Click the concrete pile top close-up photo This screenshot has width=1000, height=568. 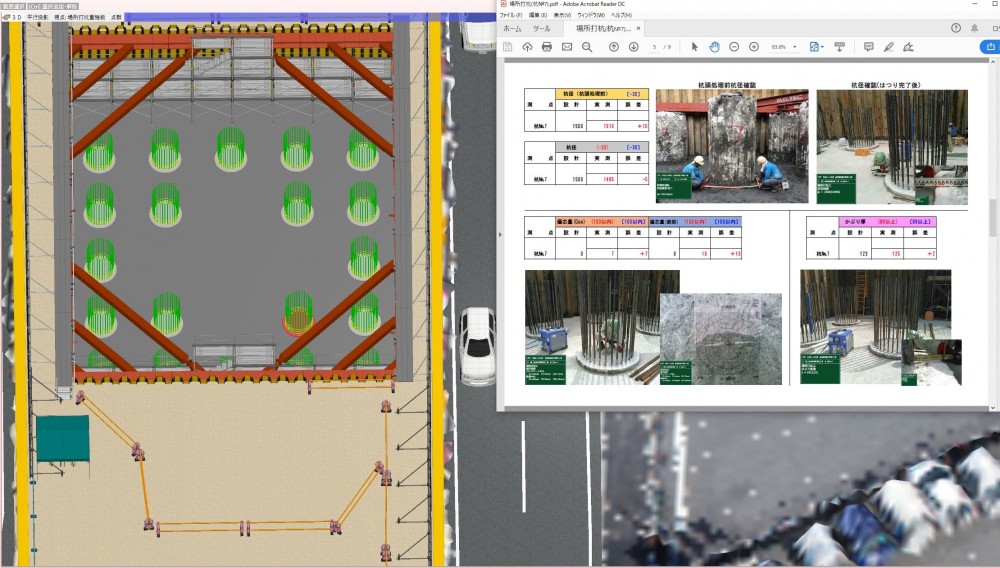(x=721, y=339)
